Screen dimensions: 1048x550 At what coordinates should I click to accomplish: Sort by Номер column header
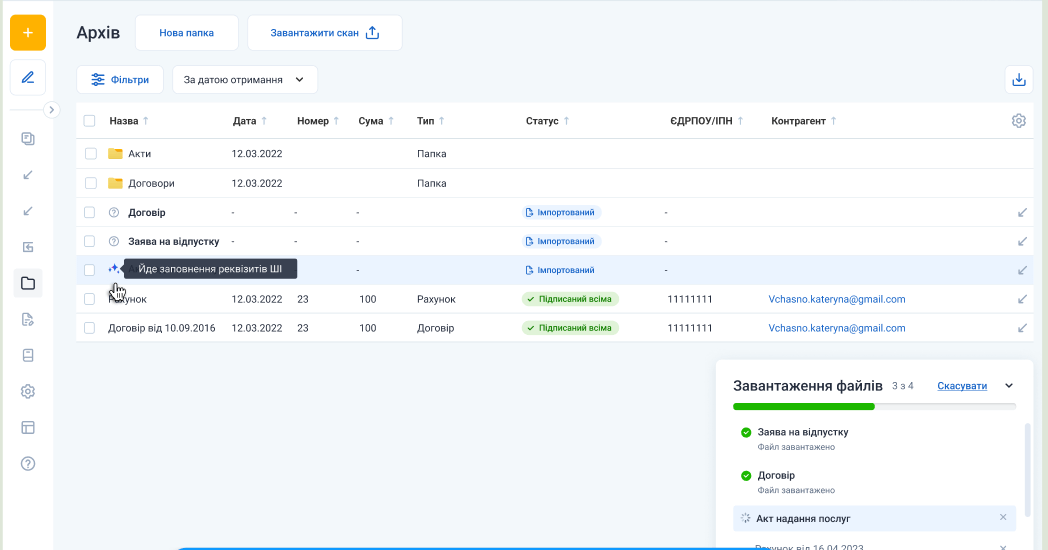(318, 121)
